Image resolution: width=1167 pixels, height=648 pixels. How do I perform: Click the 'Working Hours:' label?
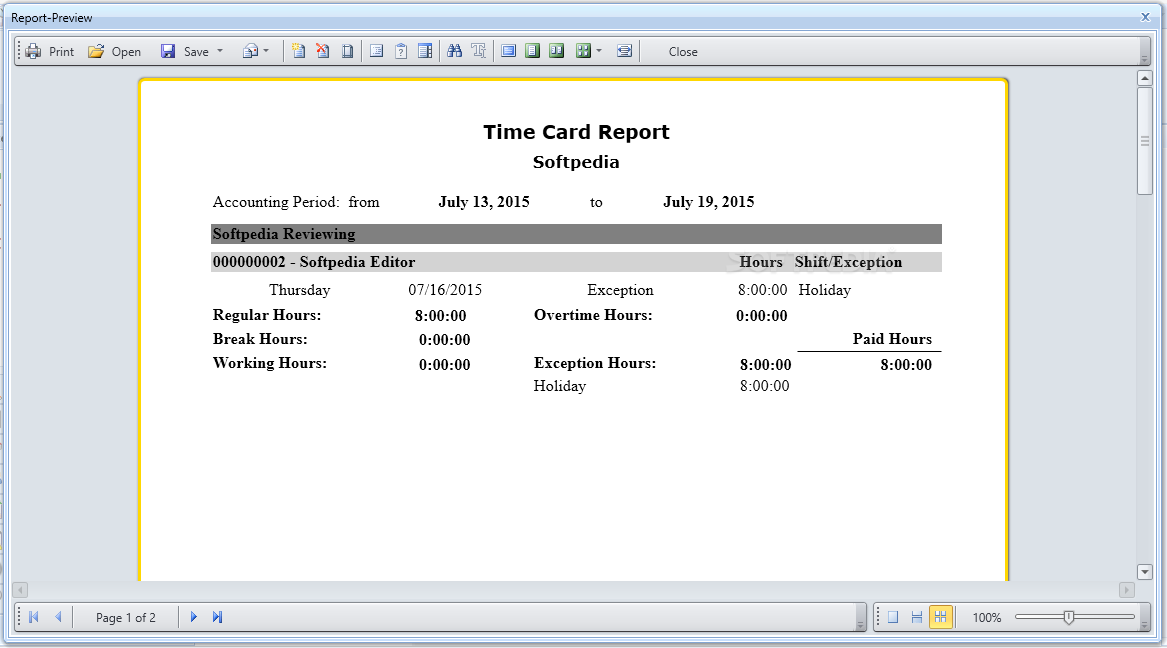pos(269,363)
